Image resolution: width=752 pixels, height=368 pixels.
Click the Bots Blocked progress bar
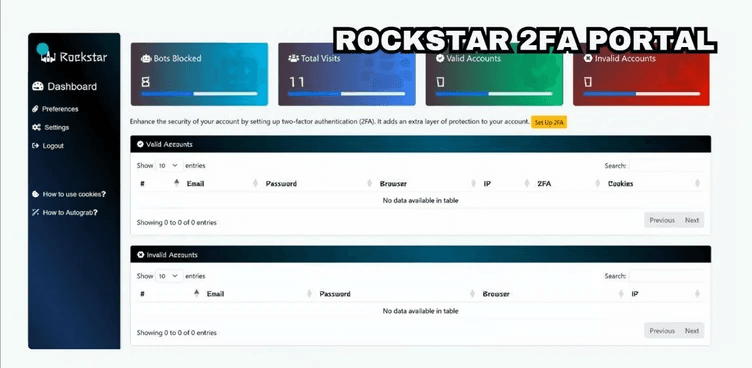pyautogui.click(x=200, y=94)
